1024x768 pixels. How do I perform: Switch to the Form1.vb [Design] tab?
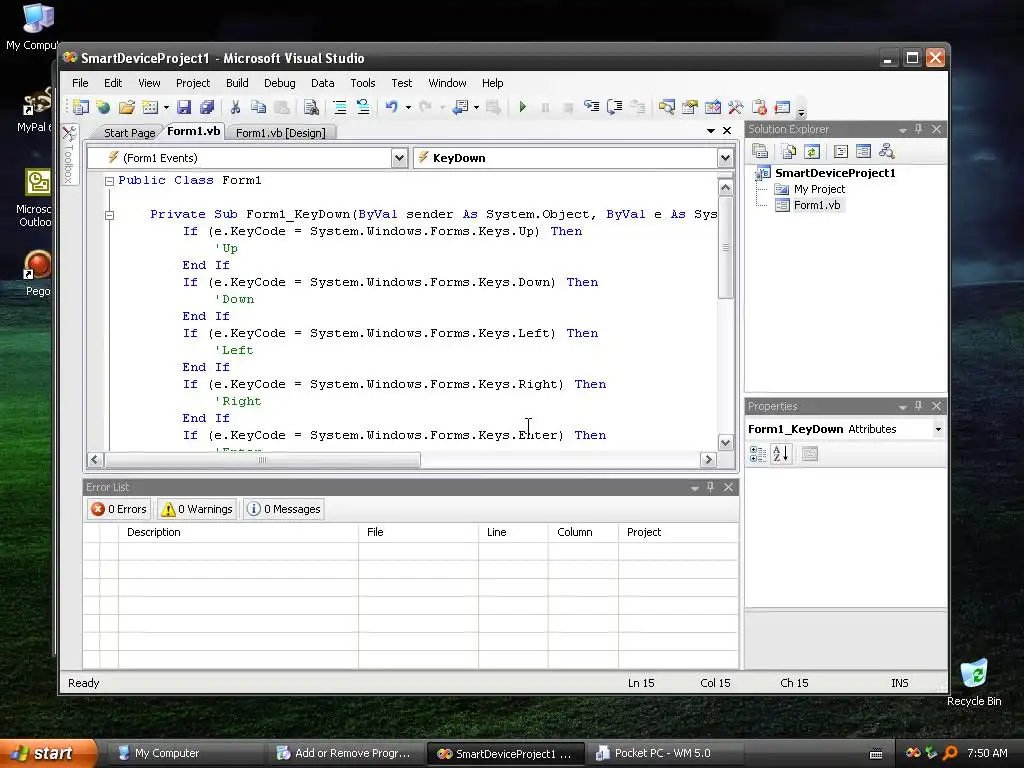coord(281,133)
